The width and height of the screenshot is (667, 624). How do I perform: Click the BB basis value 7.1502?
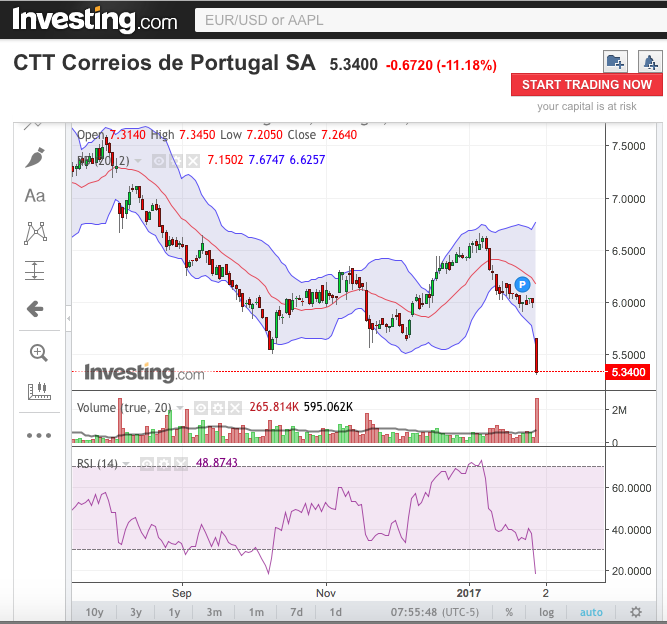click(225, 160)
